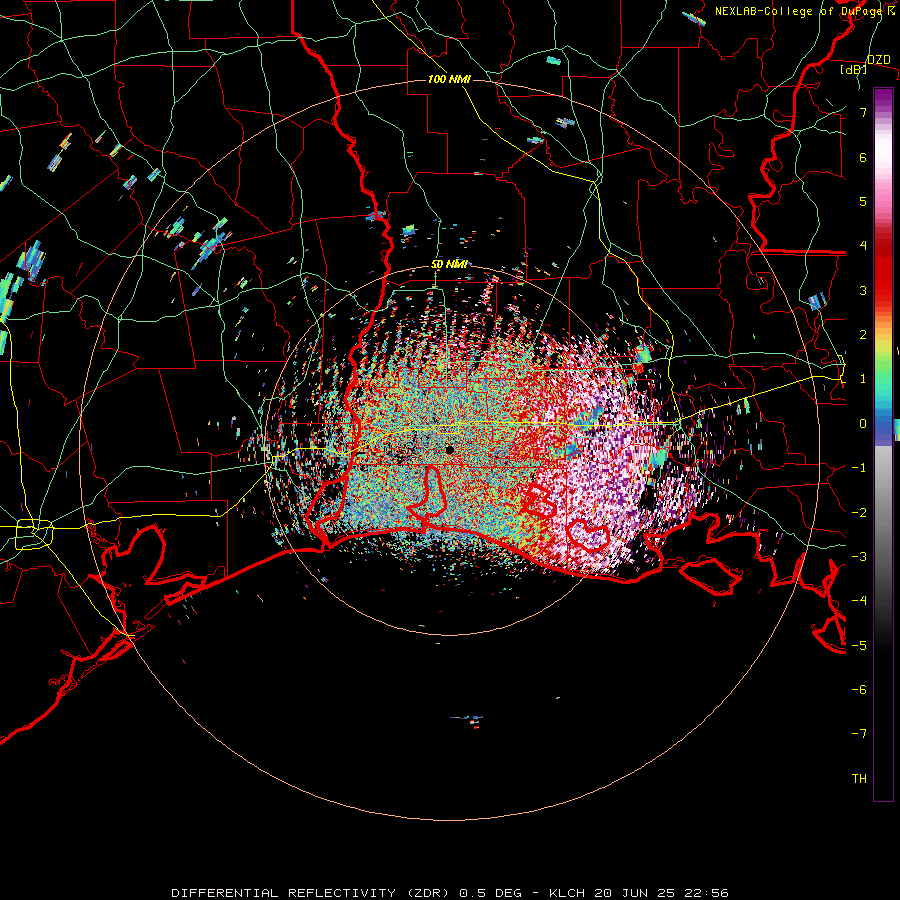Click the -7 tick on color scale
The height and width of the screenshot is (900, 900).
(859, 734)
